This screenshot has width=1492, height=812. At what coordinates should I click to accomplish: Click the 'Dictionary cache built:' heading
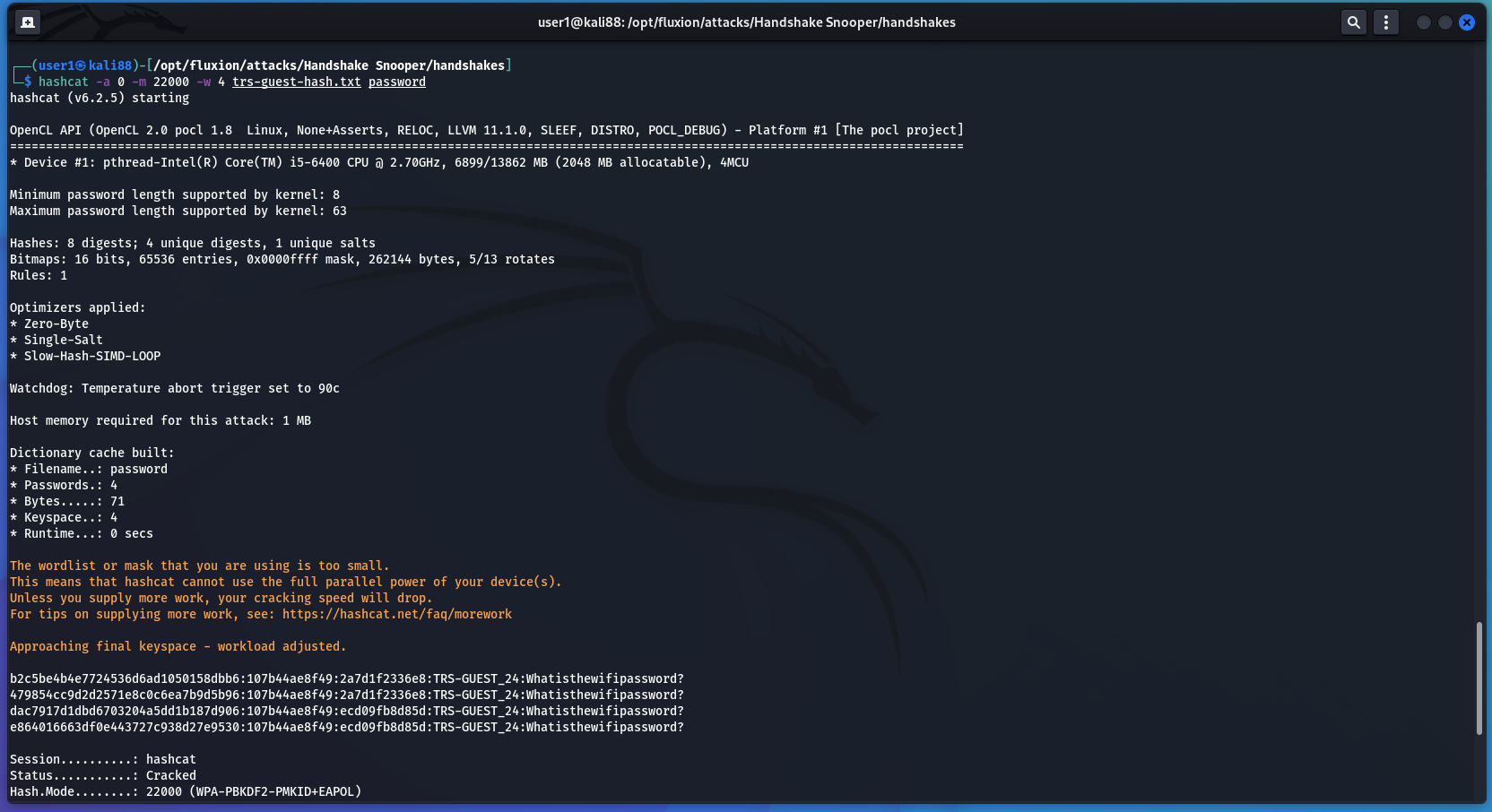(92, 453)
